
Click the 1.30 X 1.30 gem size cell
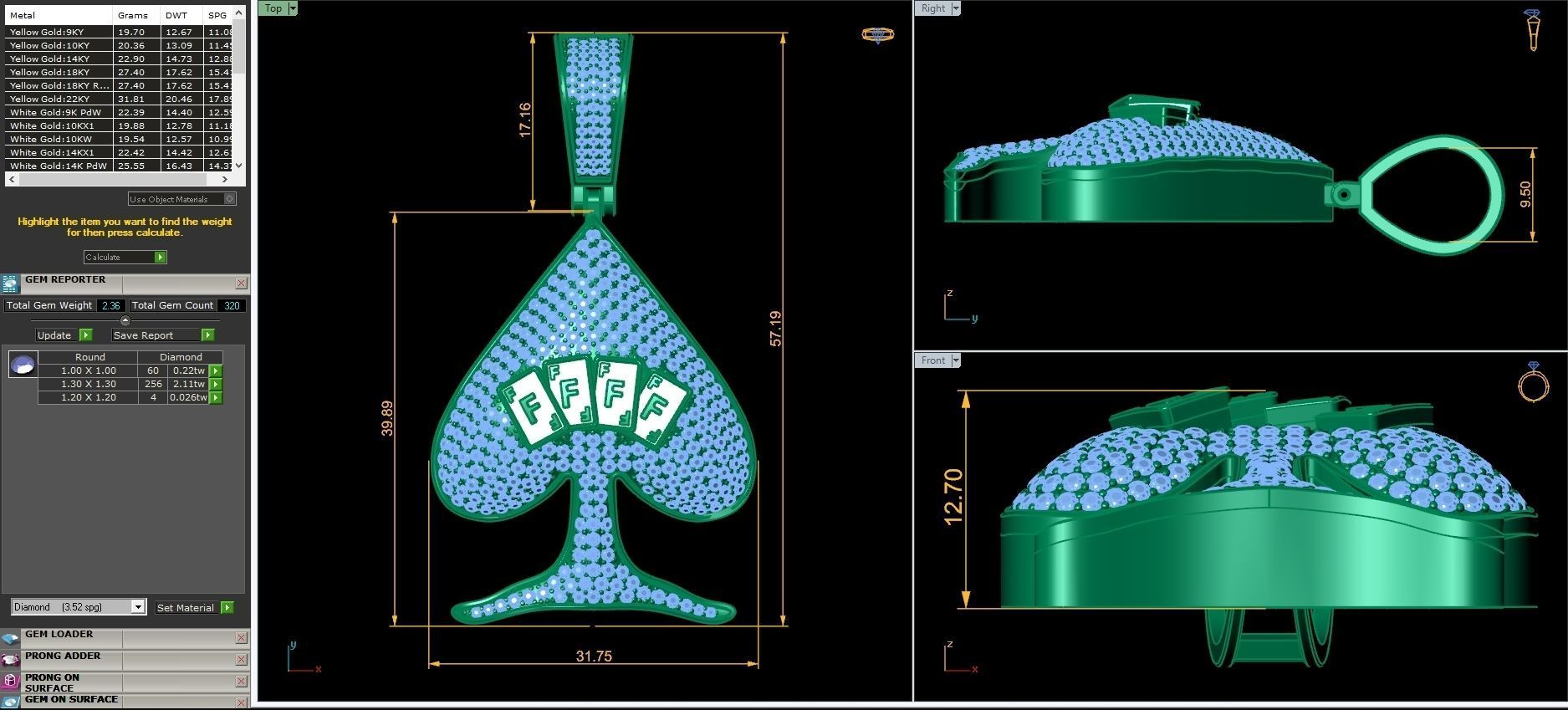pos(88,384)
